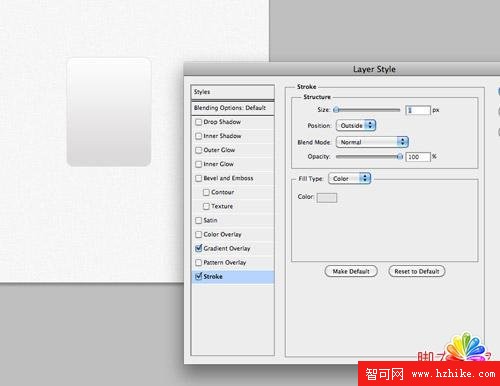Click the rounded rectangle shape on canvas
This screenshot has width=500, height=386.
click(109, 112)
